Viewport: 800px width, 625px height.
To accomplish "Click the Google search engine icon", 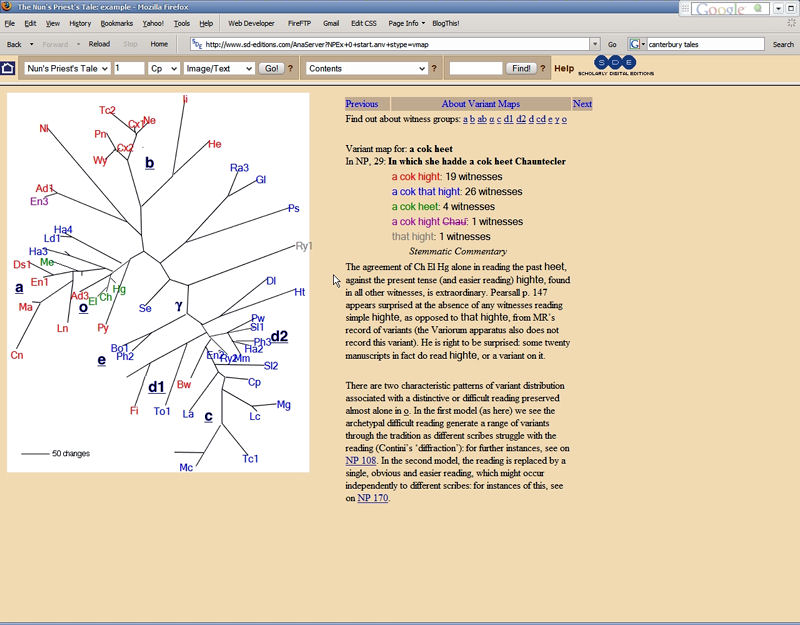I will [x=636, y=44].
